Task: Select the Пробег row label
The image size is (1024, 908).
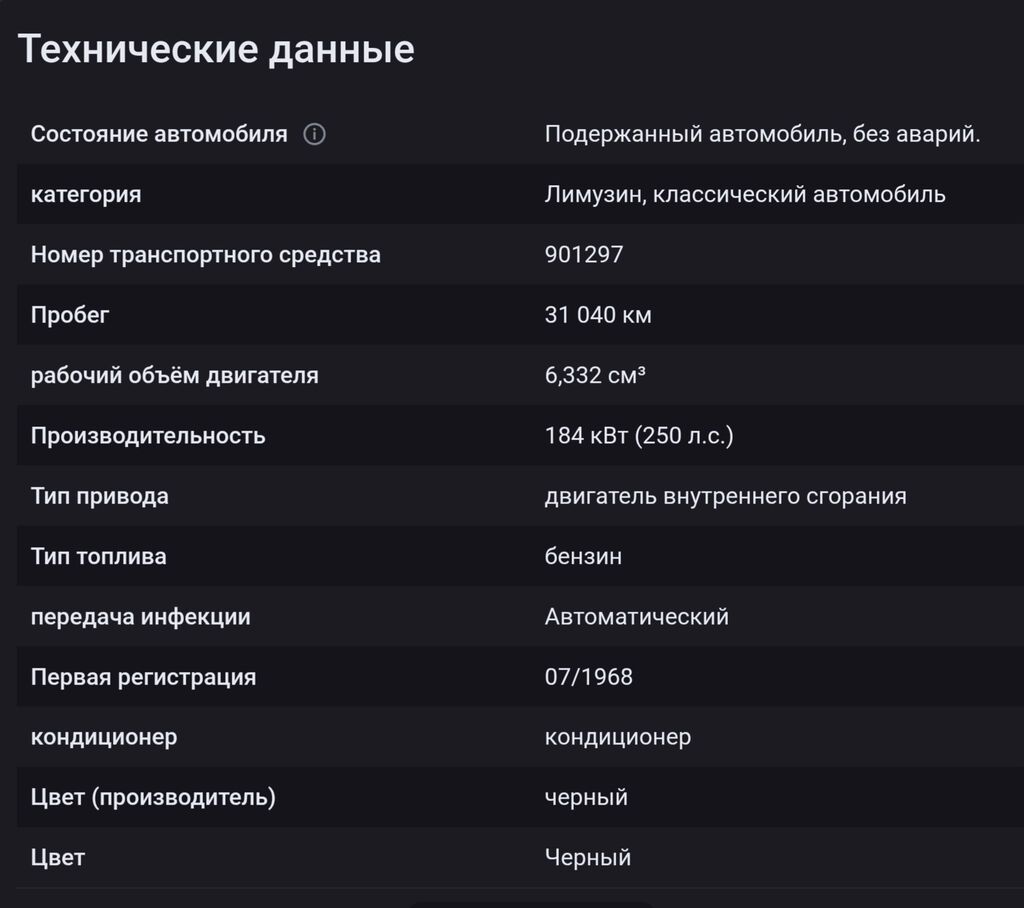Action: tap(70, 316)
